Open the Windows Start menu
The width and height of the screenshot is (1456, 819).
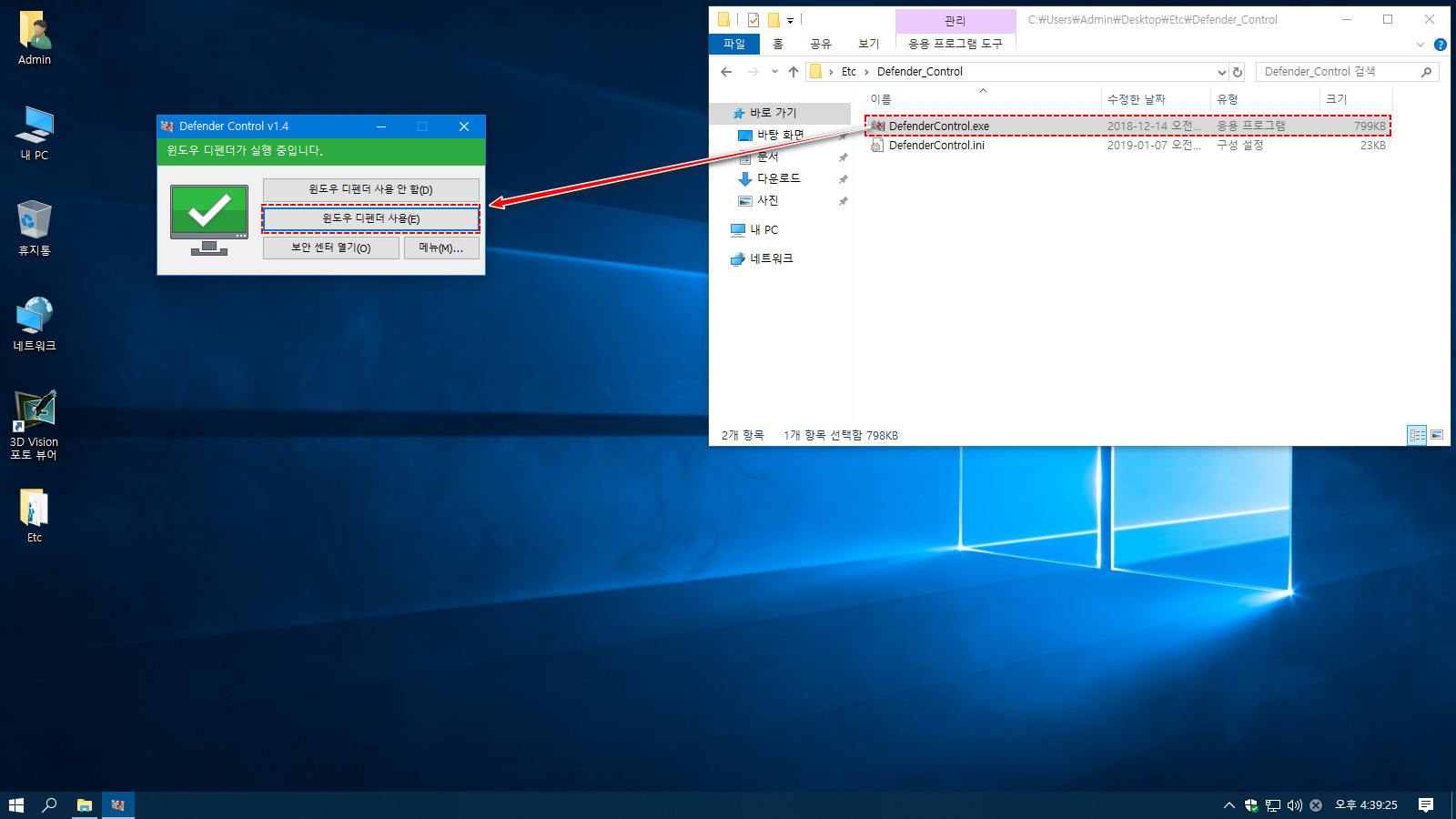click(16, 805)
